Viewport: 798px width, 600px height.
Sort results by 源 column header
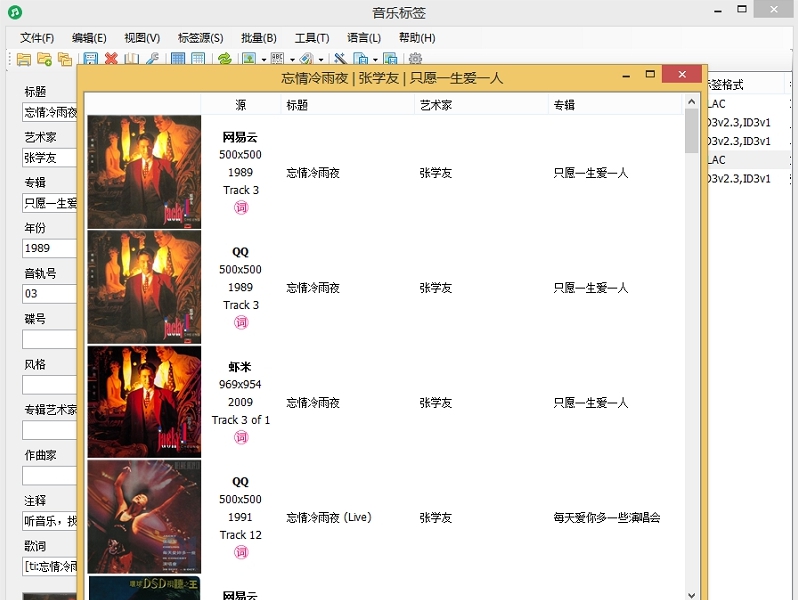pos(241,105)
